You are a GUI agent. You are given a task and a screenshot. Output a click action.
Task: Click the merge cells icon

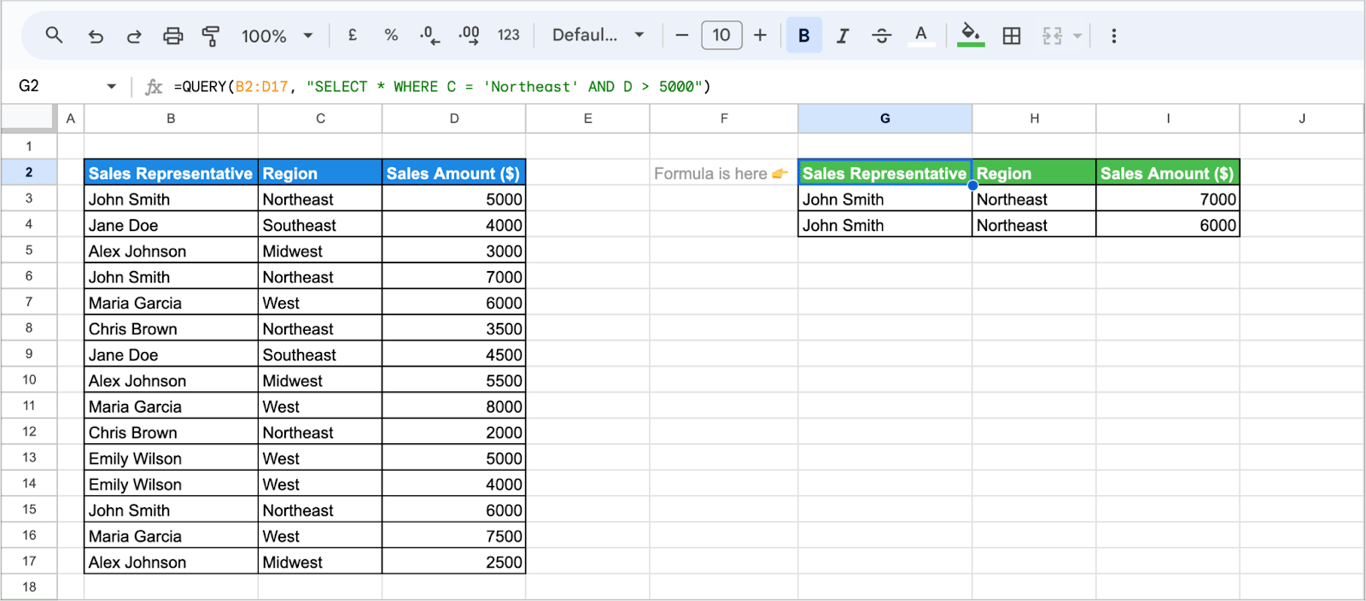[x=1051, y=36]
